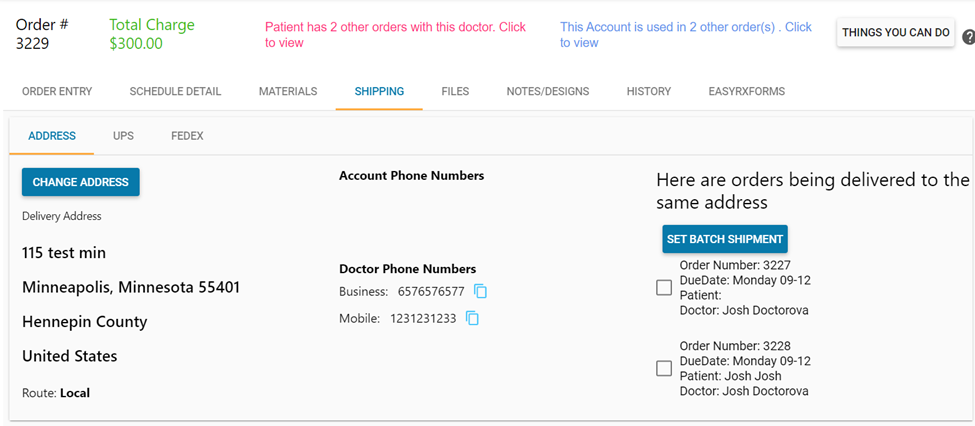Viewport: 975px width, 426px height.
Task: Select the Address sub-tab
Action: (52, 136)
